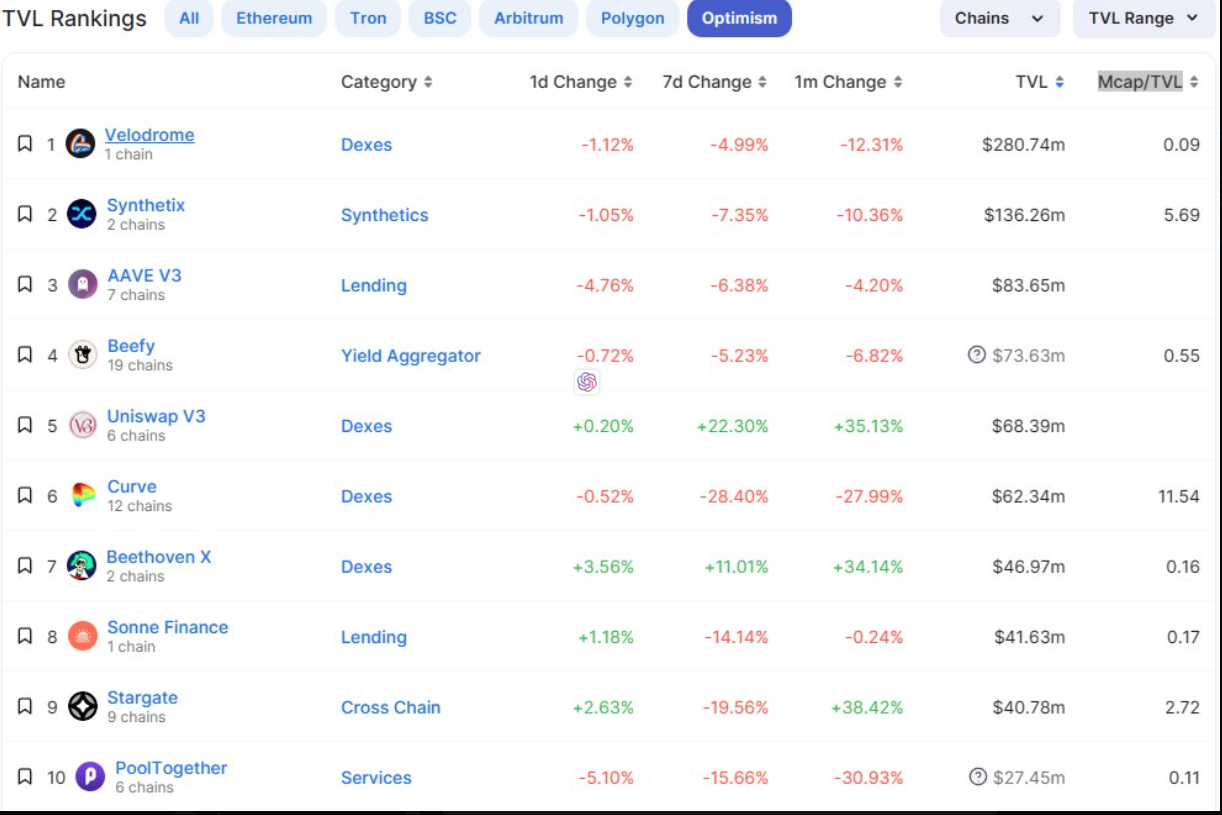Bookmark the Stargate row

tap(25, 707)
